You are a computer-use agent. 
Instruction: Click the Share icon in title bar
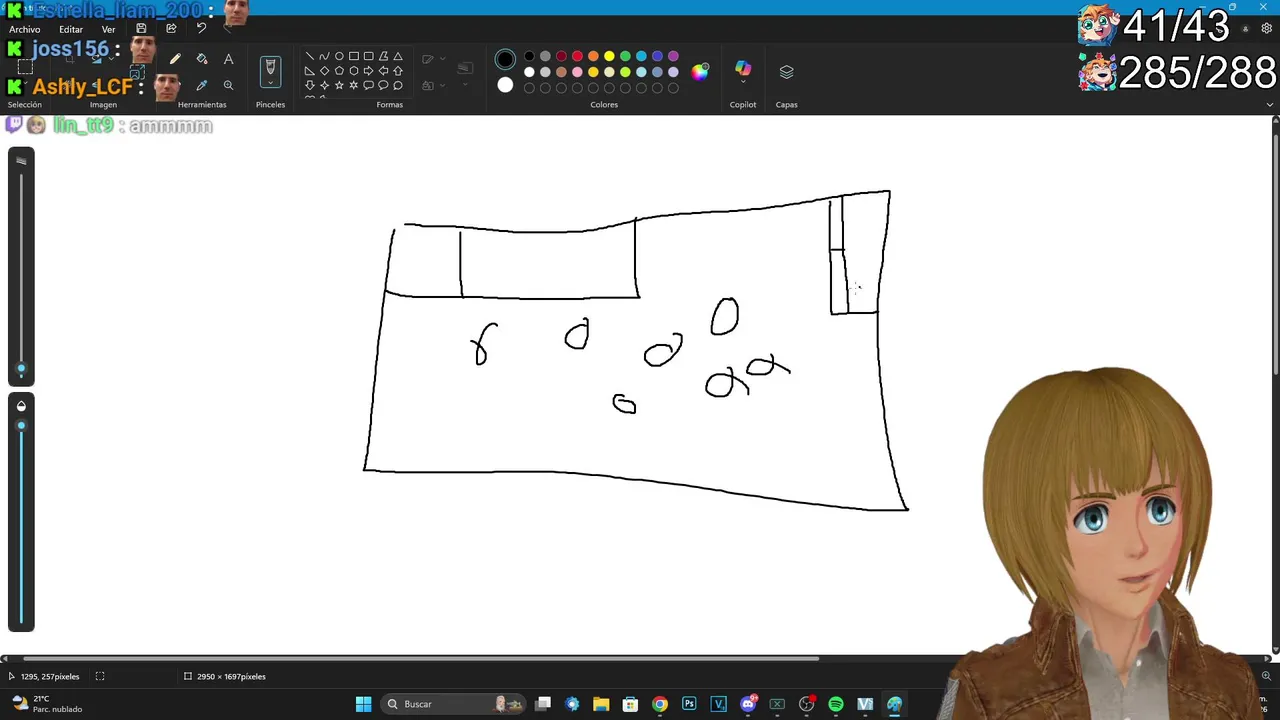(171, 29)
